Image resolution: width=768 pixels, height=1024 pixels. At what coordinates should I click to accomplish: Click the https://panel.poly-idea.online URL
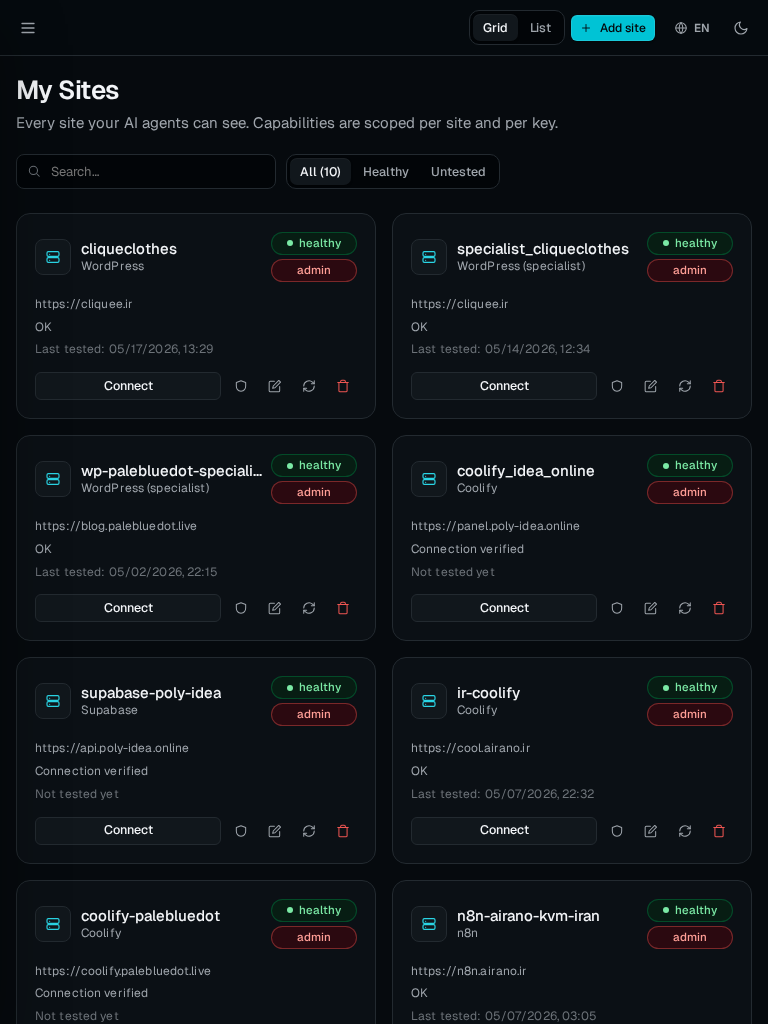495,526
